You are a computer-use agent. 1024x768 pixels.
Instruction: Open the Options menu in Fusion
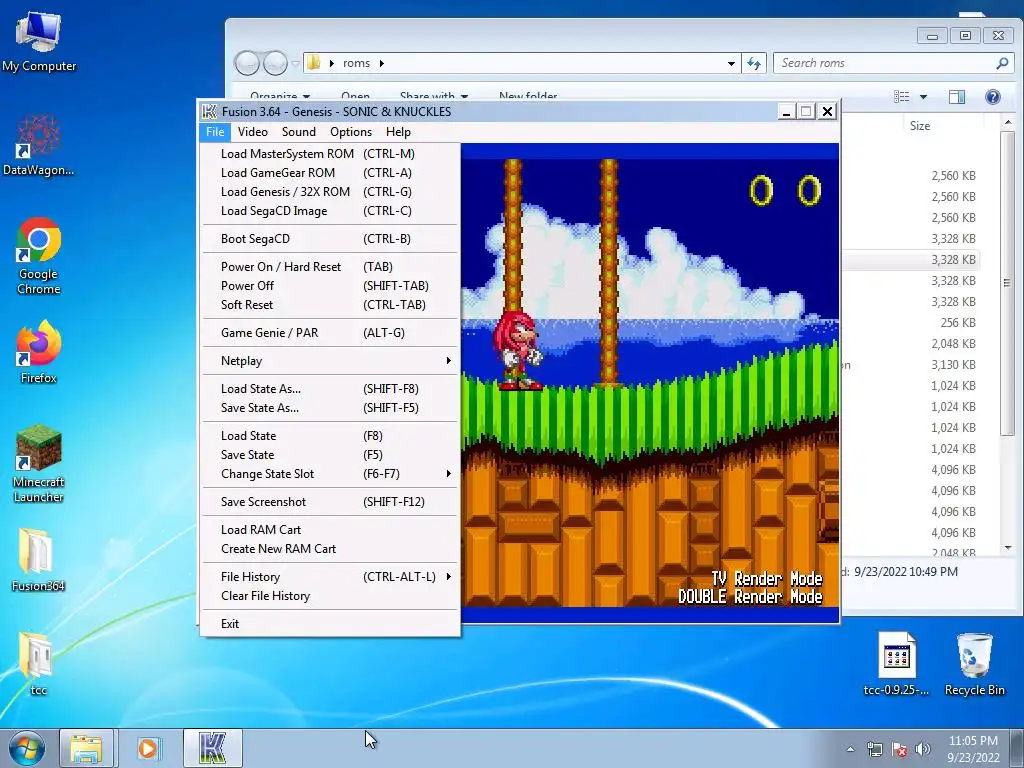351,132
